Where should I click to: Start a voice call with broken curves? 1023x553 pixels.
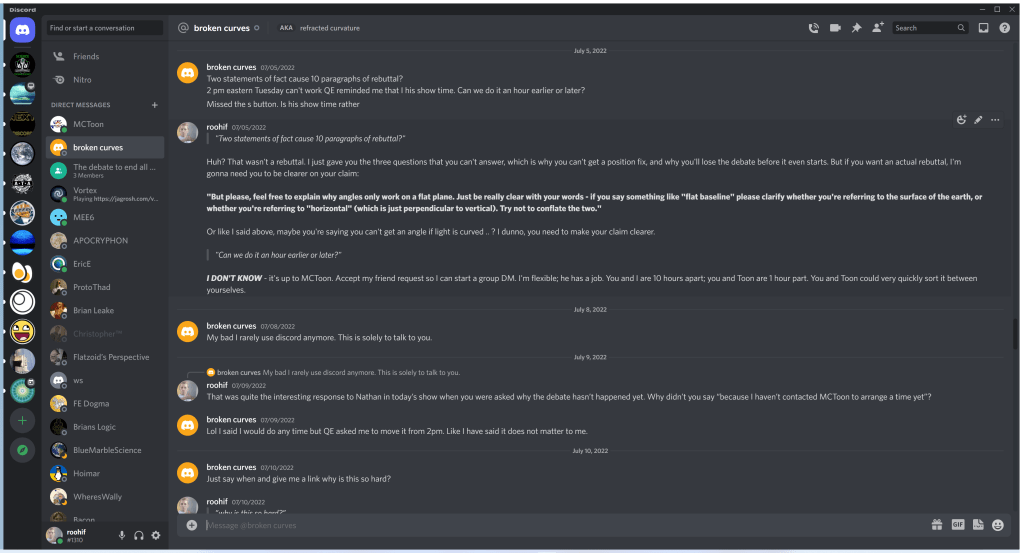pyautogui.click(x=814, y=28)
